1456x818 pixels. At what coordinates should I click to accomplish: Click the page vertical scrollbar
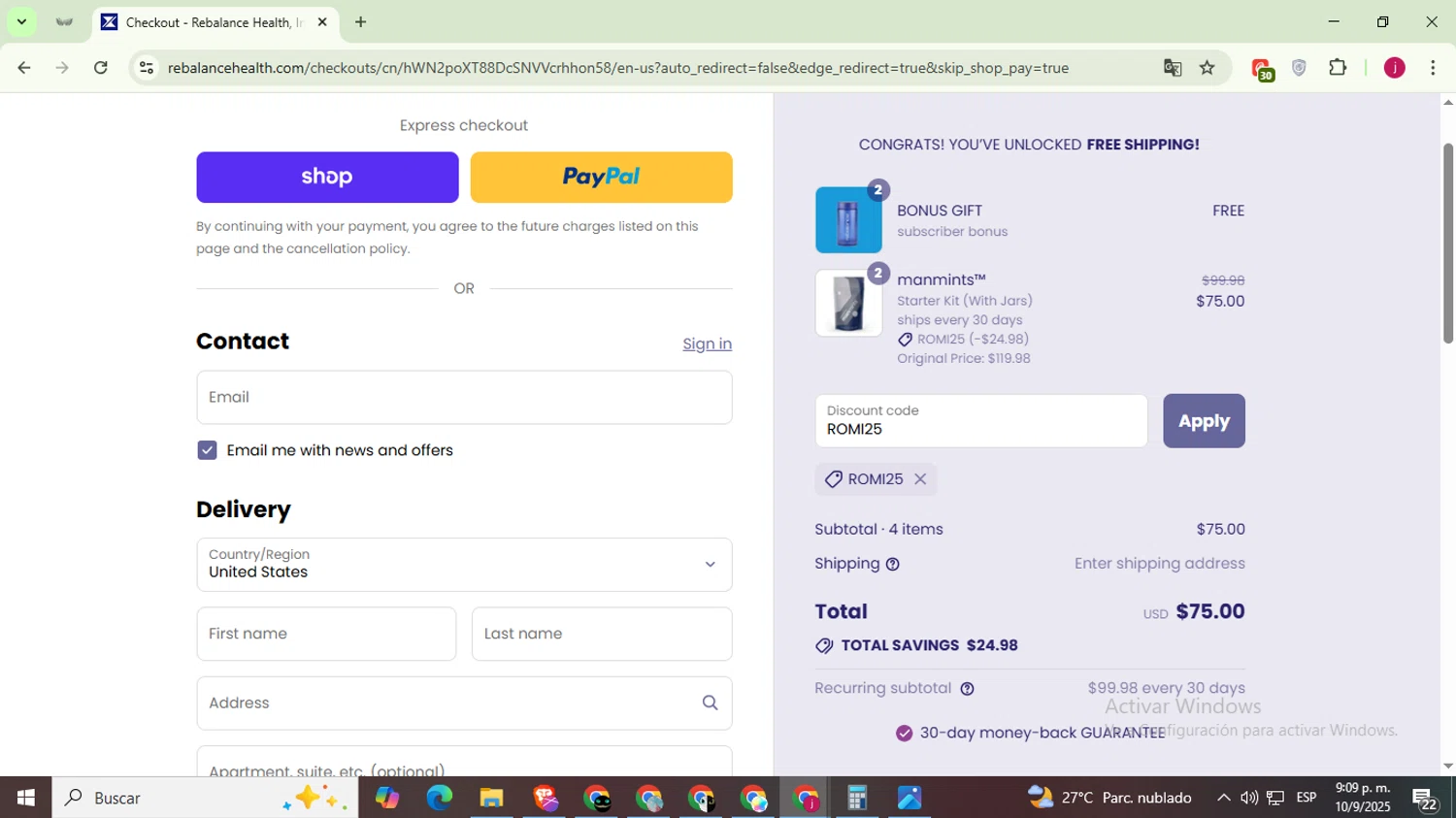point(1447,243)
